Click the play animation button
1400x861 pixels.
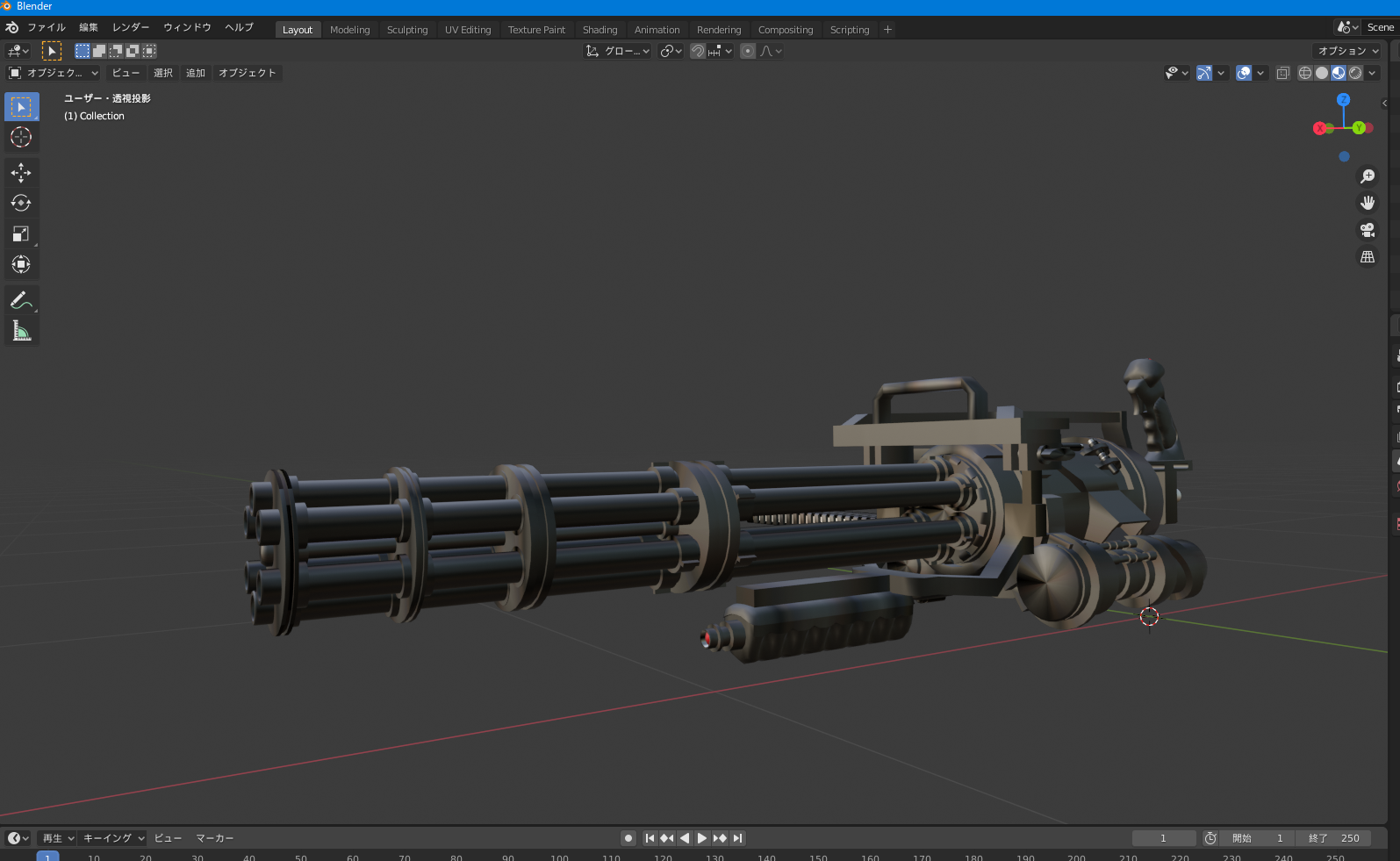[x=702, y=838]
